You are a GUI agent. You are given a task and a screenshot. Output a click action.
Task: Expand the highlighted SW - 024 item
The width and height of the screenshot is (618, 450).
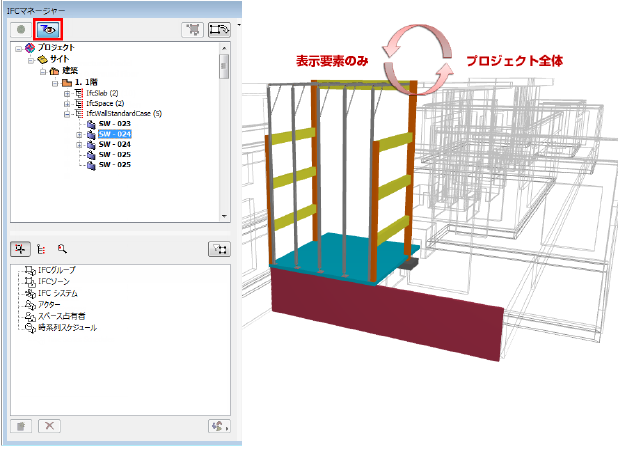(x=79, y=135)
